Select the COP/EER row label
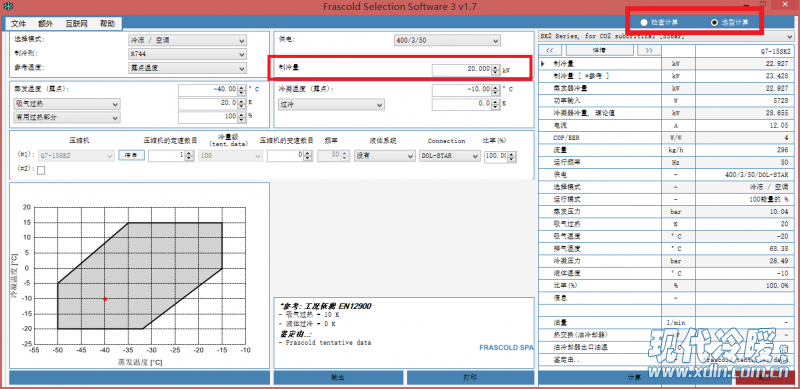This screenshot has height=389, width=800. point(565,137)
